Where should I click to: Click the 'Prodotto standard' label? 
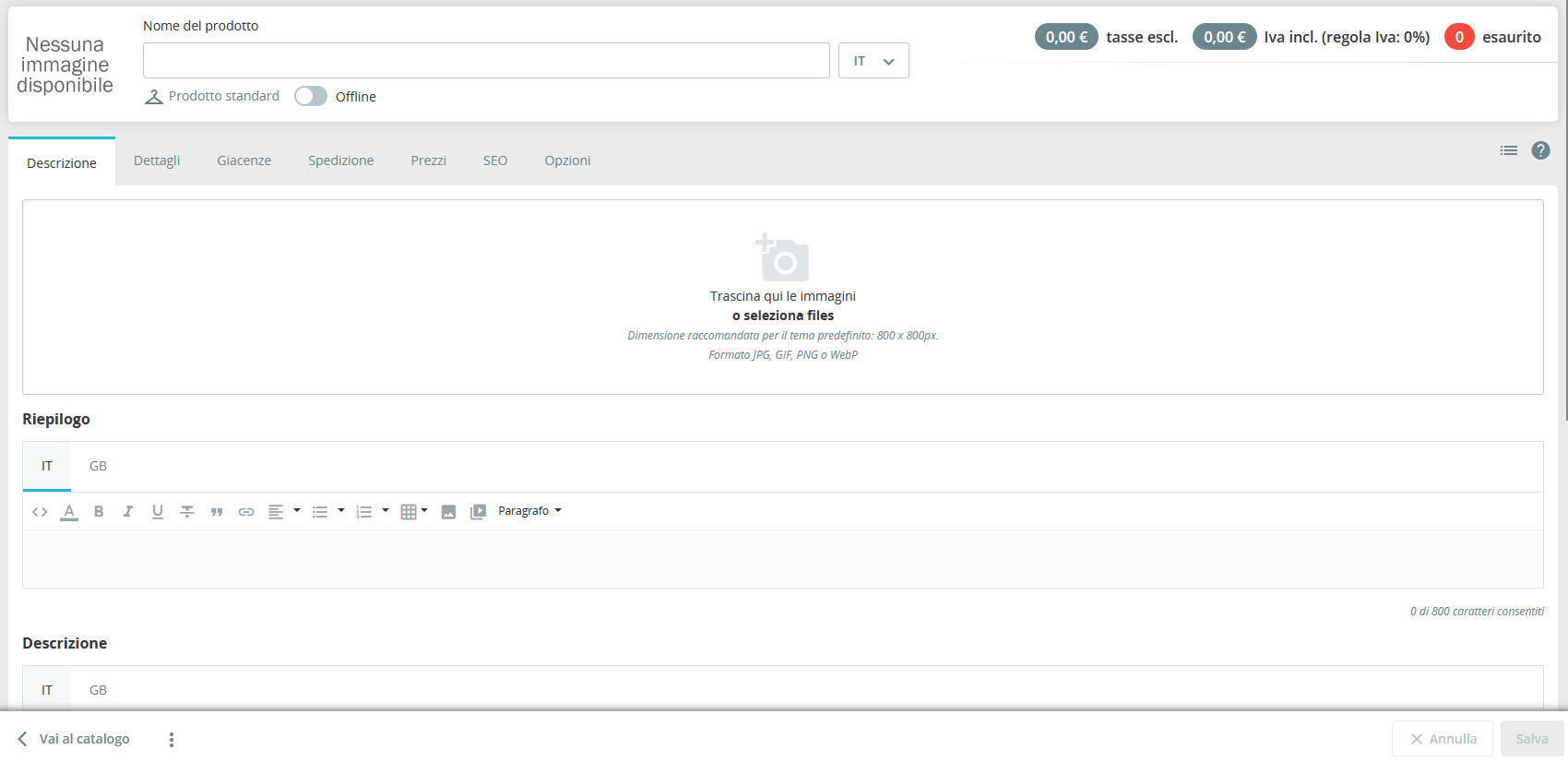[224, 96]
